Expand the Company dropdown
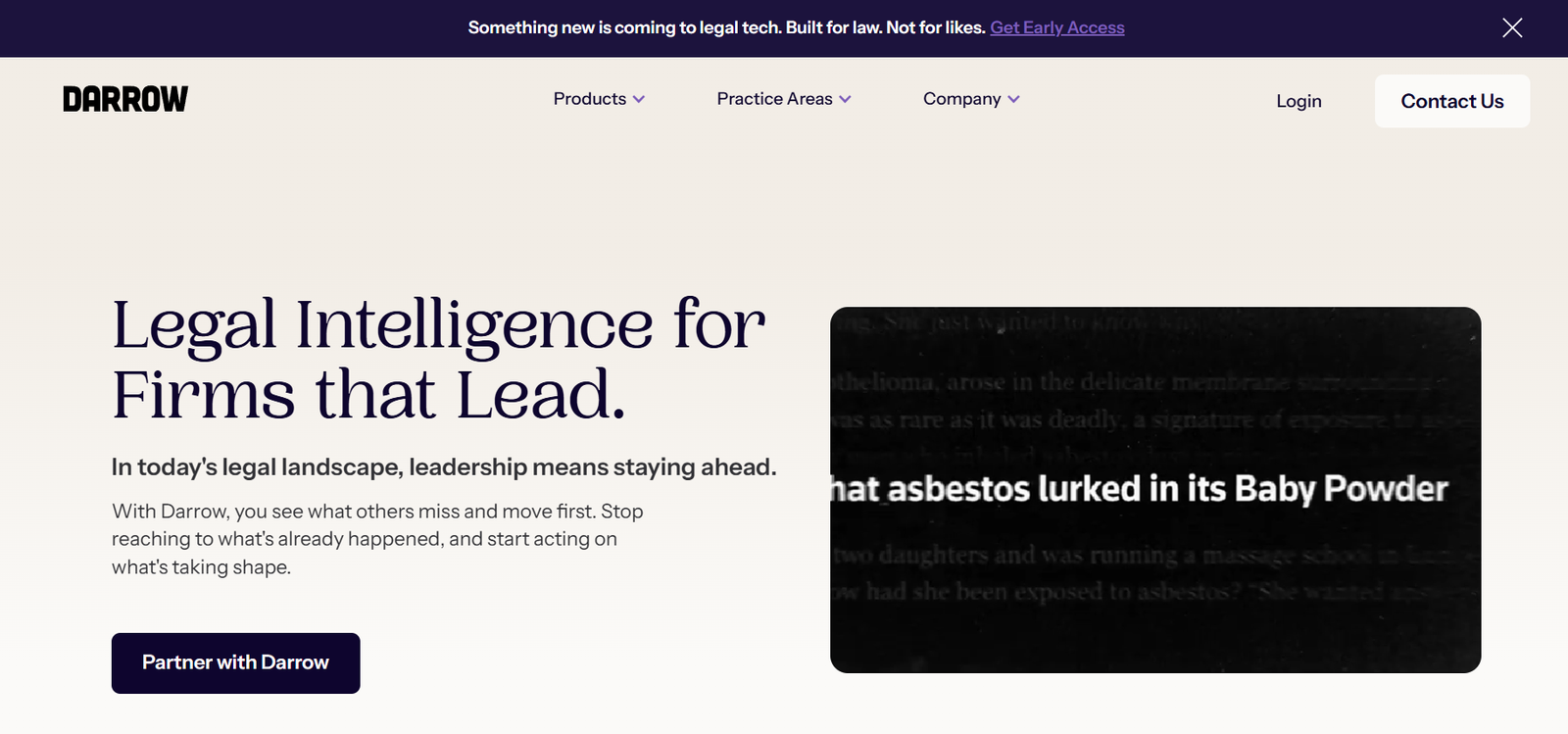The height and width of the screenshot is (734, 1568). click(961, 99)
